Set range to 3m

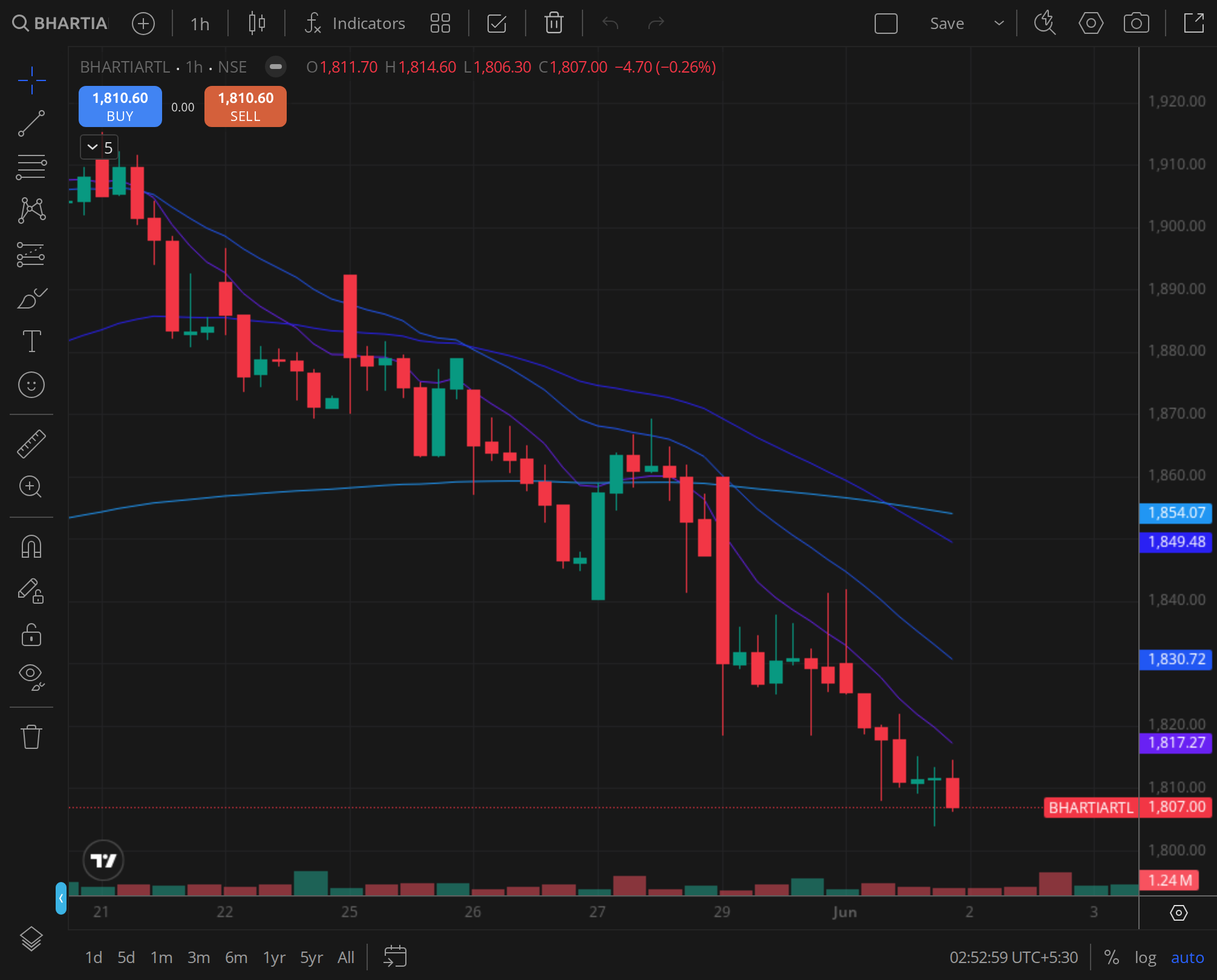[198, 958]
